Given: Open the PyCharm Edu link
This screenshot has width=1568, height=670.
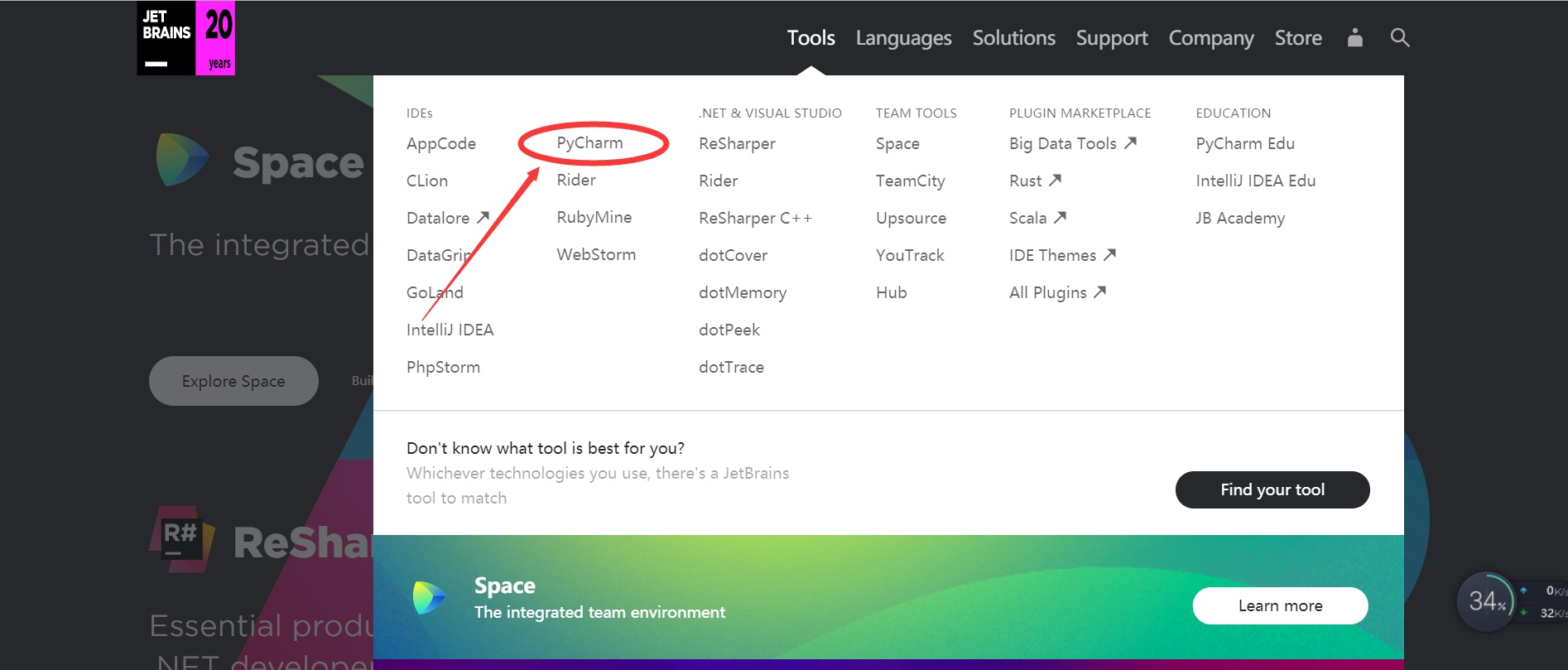Looking at the screenshot, I should tap(1245, 143).
